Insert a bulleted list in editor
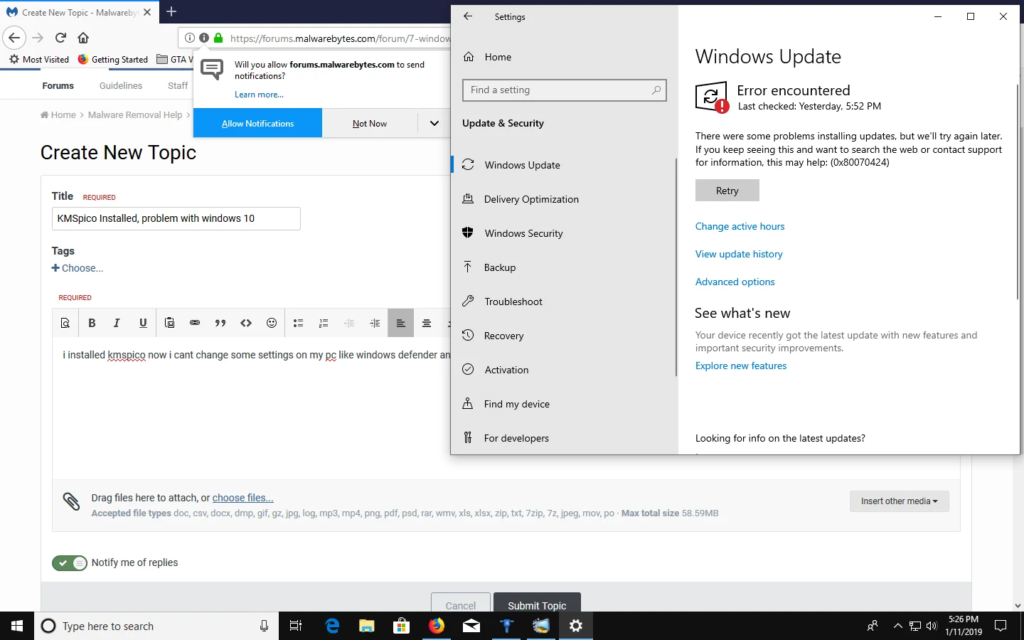The width and height of the screenshot is (1024, 640). tap(298, 323)
